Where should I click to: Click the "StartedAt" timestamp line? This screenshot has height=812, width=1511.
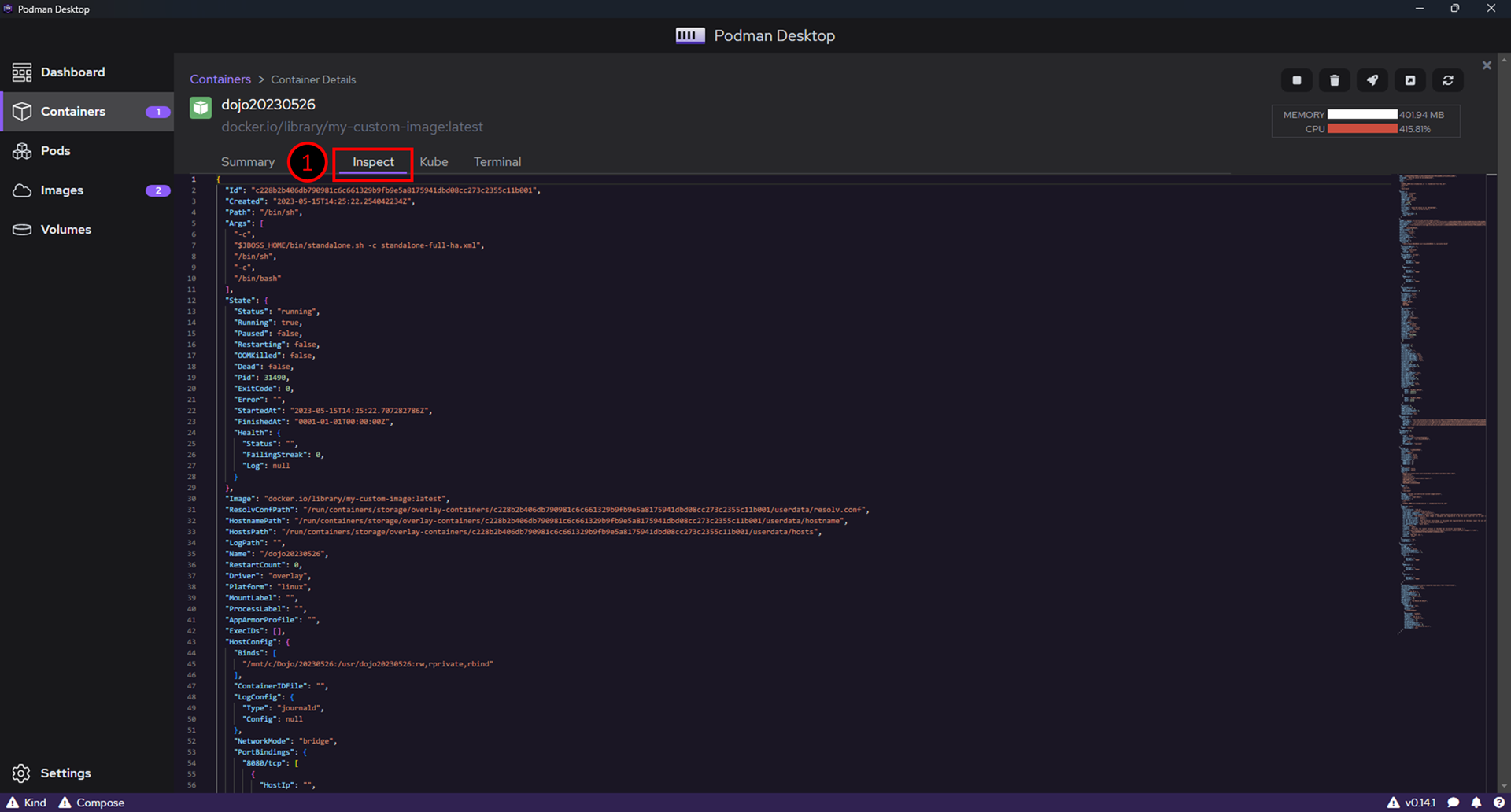(334, 411)
